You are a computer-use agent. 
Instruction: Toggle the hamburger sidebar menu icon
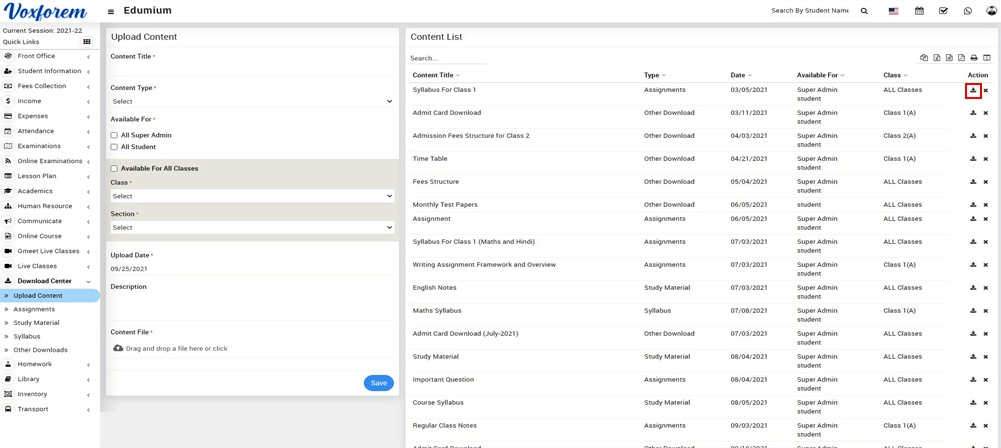pyautogui.click(x=111, y=12)
